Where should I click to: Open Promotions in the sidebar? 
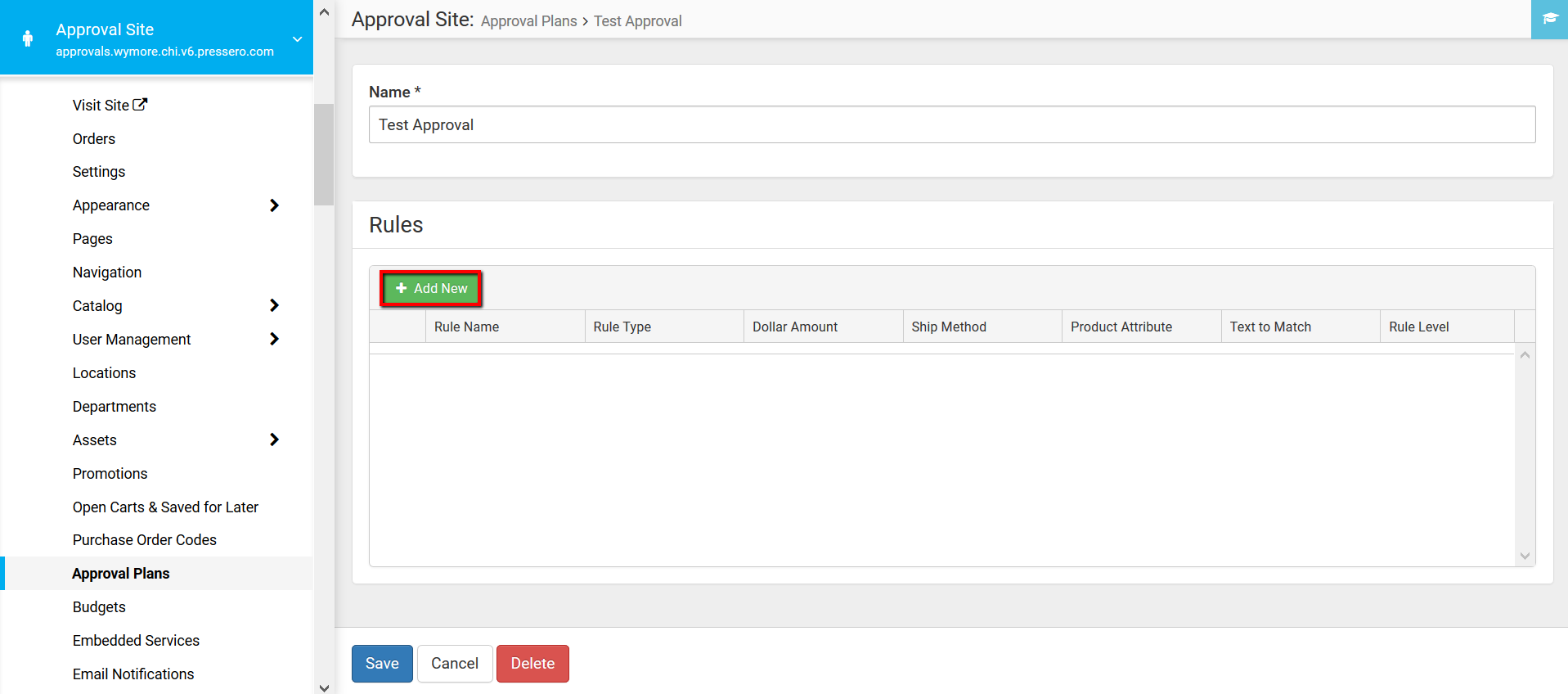point(110,474)
